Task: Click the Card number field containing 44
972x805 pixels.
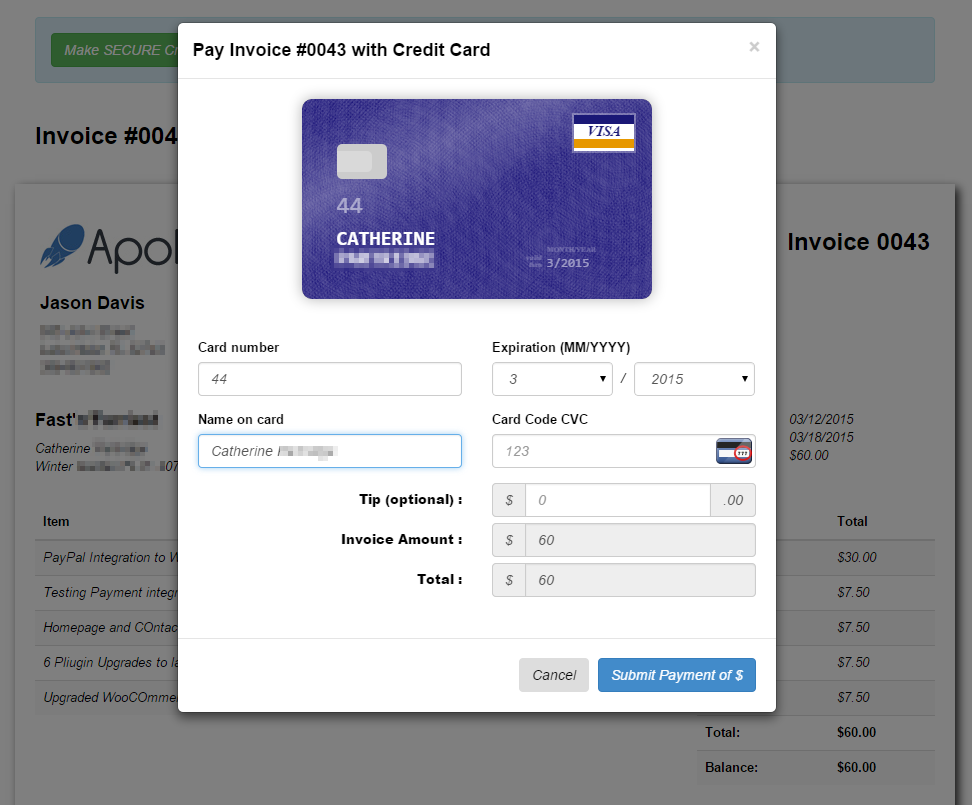Action: [329, 379]
